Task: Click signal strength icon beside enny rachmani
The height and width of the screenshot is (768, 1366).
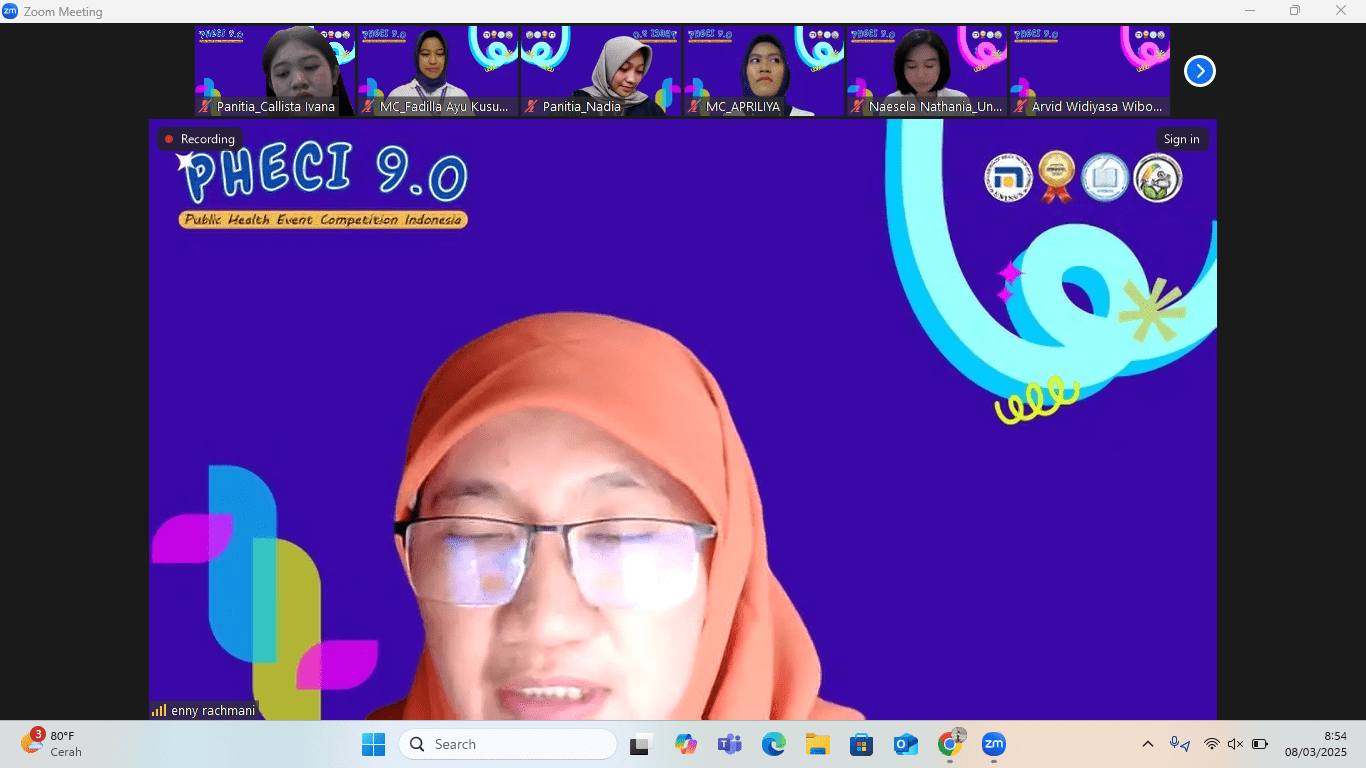Action: (159, 710)
